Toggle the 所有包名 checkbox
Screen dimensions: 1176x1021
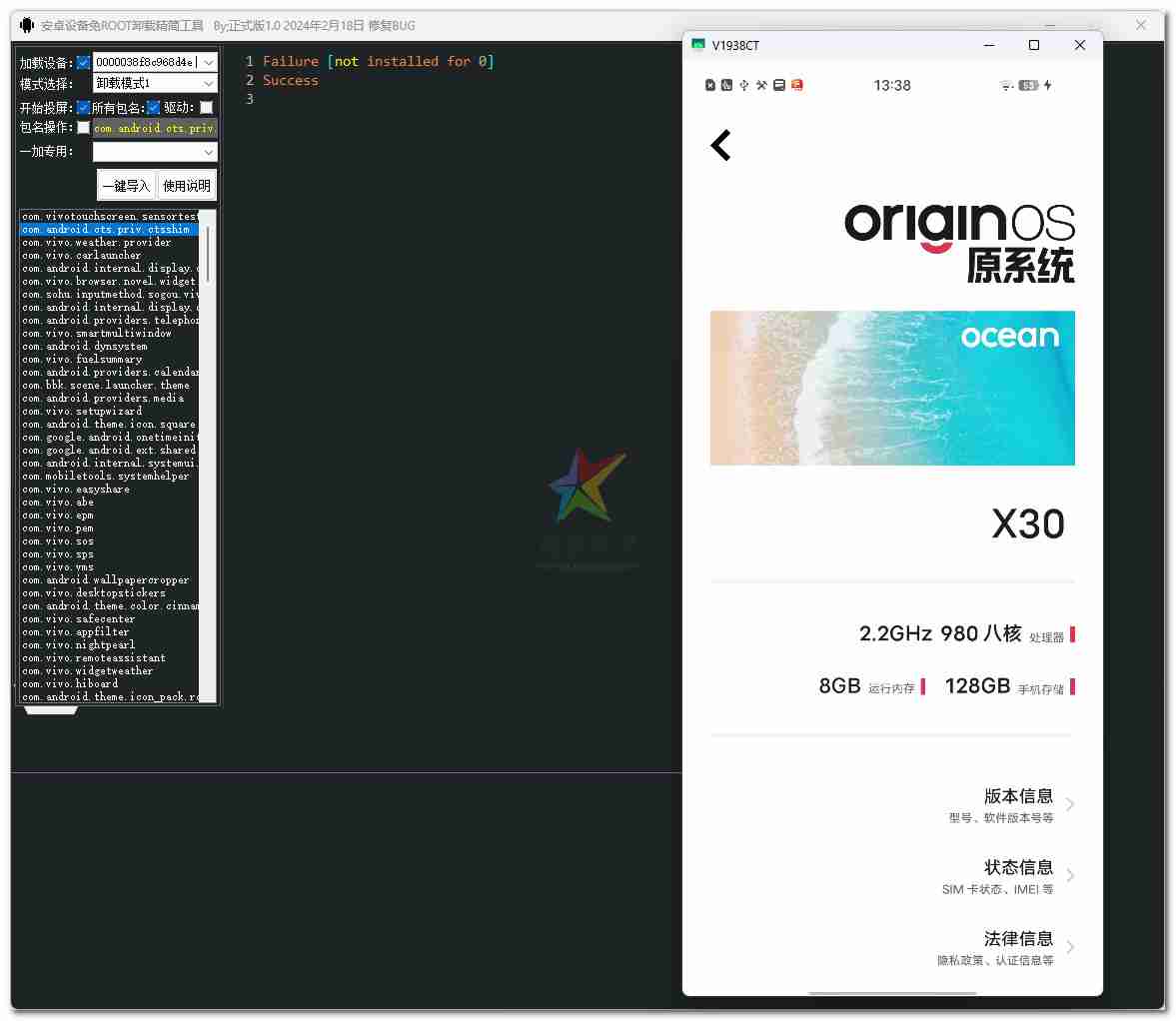click(x=153, y=108)
